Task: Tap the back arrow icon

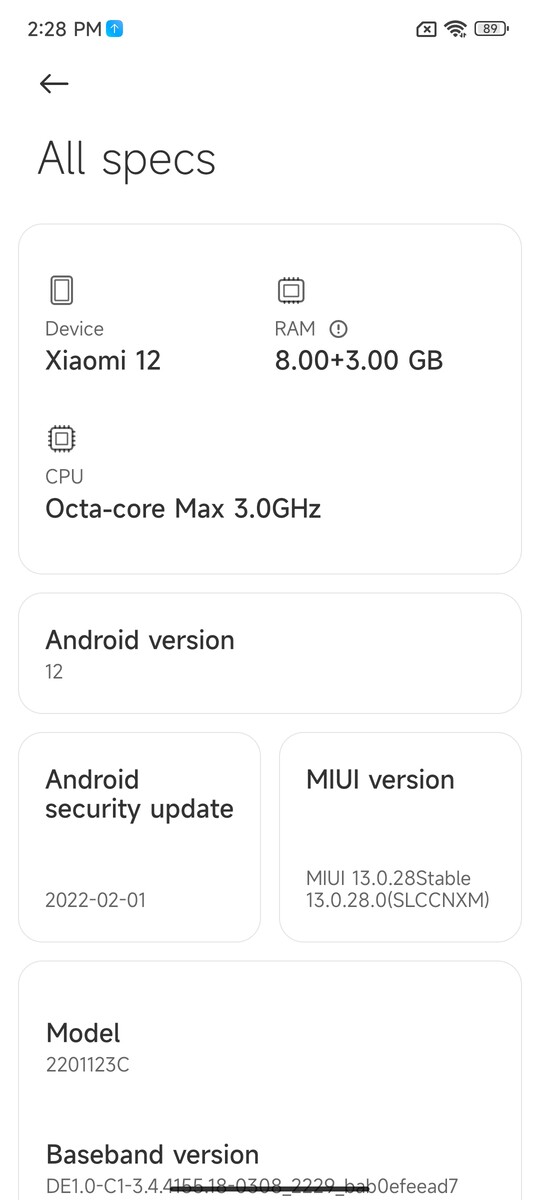Action: (54, 84)
